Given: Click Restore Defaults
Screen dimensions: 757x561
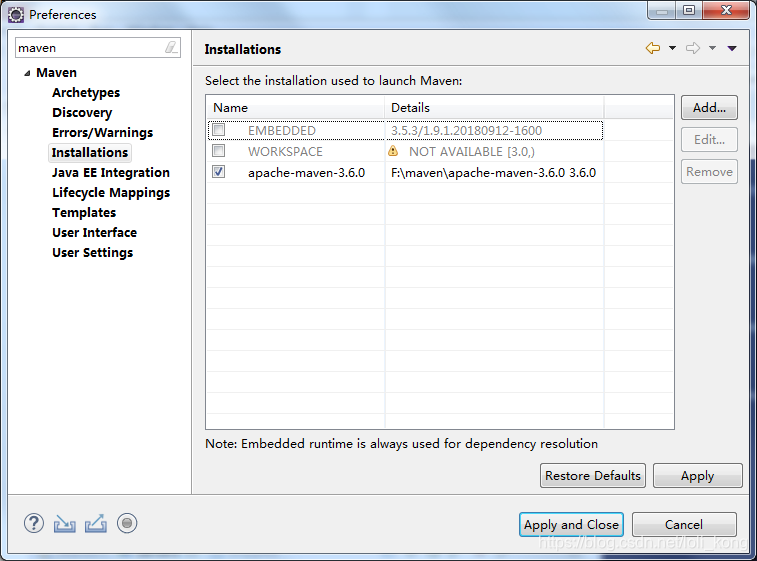Looking at the screenshot, I should tap(593, 476).
